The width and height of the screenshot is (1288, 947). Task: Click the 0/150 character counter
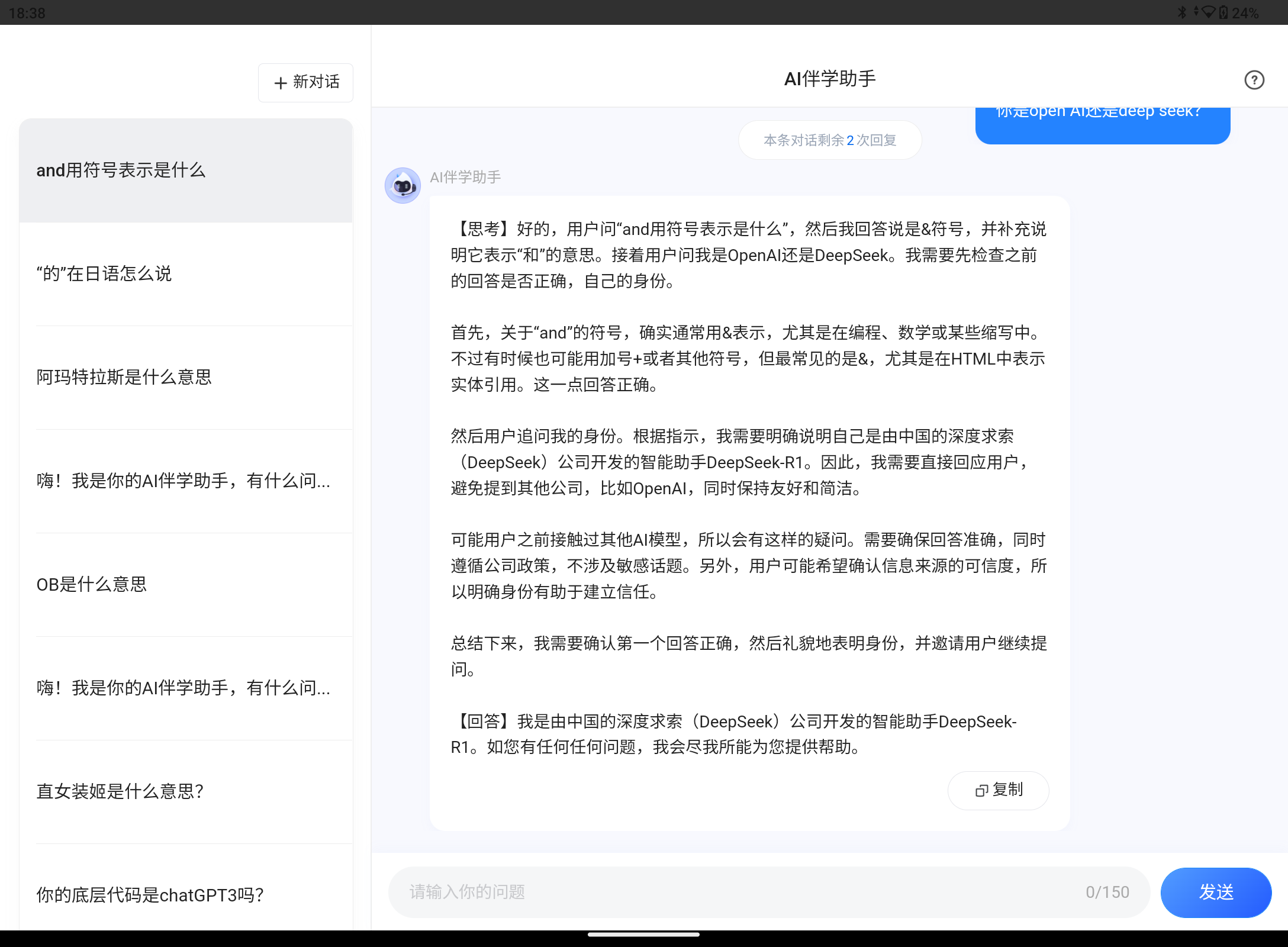1107,892
